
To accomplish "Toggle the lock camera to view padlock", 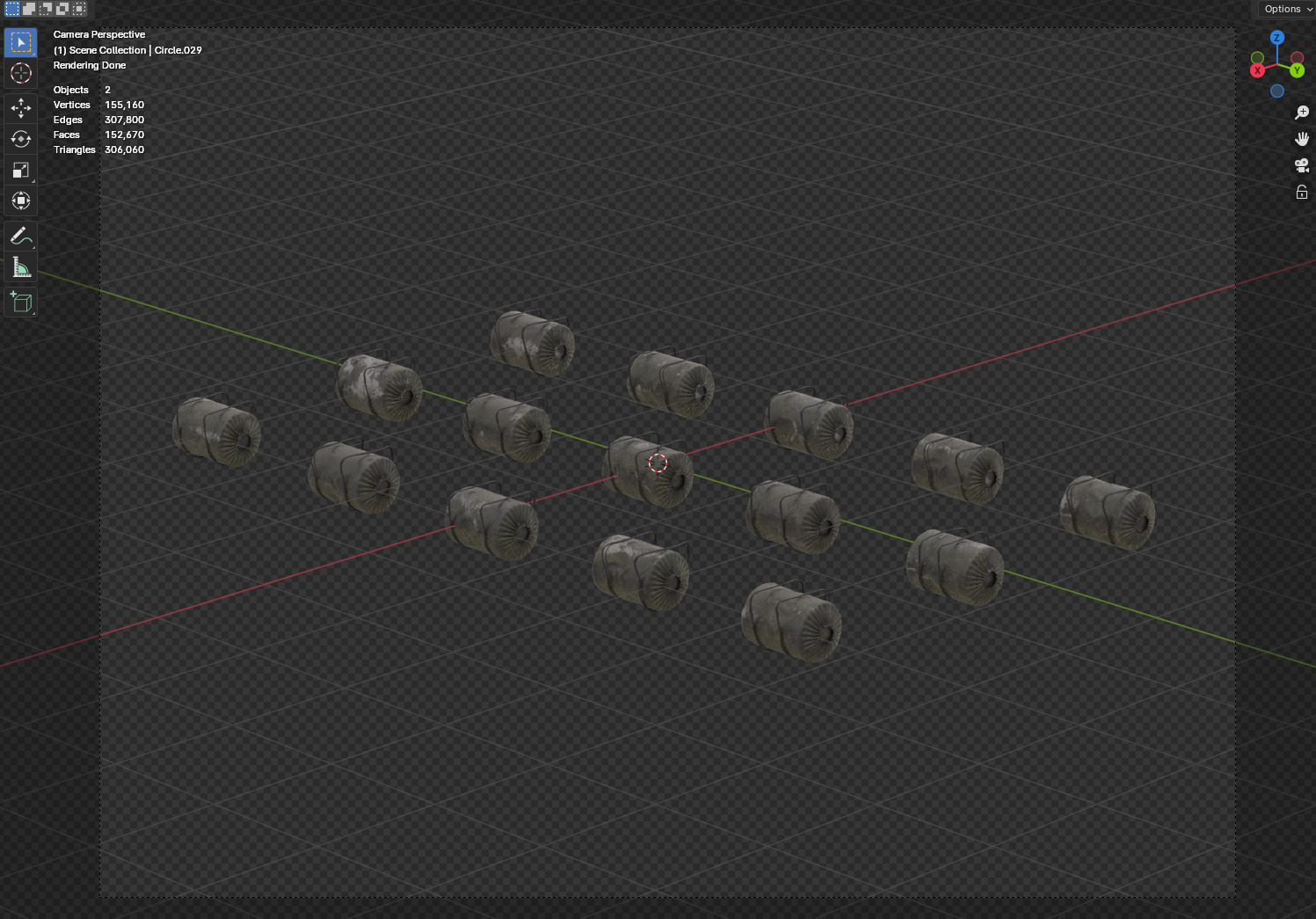I will pyautogui.click(x=1302, y=192).
